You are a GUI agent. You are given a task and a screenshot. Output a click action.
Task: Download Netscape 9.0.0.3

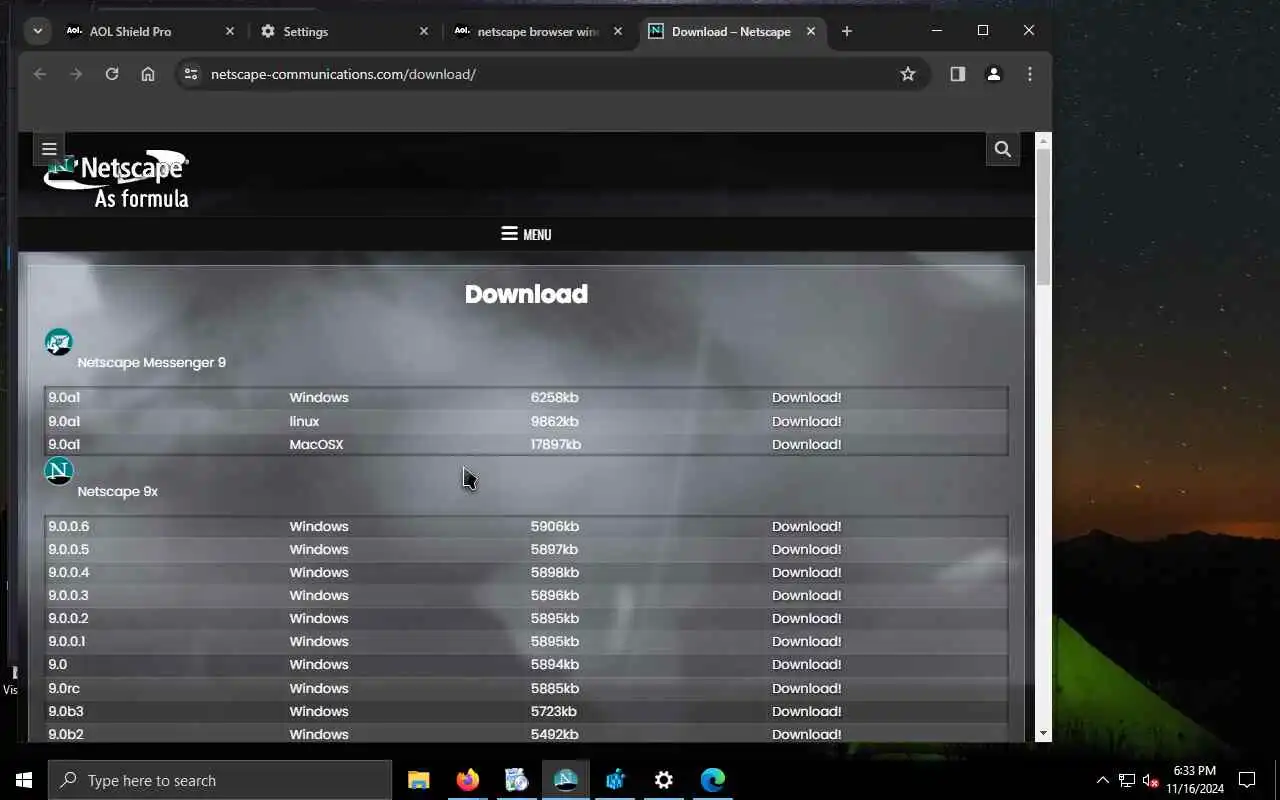coord(806,596)
